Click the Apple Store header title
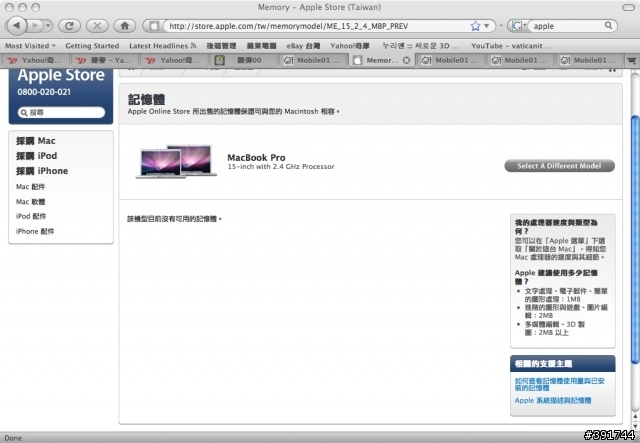The image size is (640, 443). pyautogui.click(x=61, y=75)
